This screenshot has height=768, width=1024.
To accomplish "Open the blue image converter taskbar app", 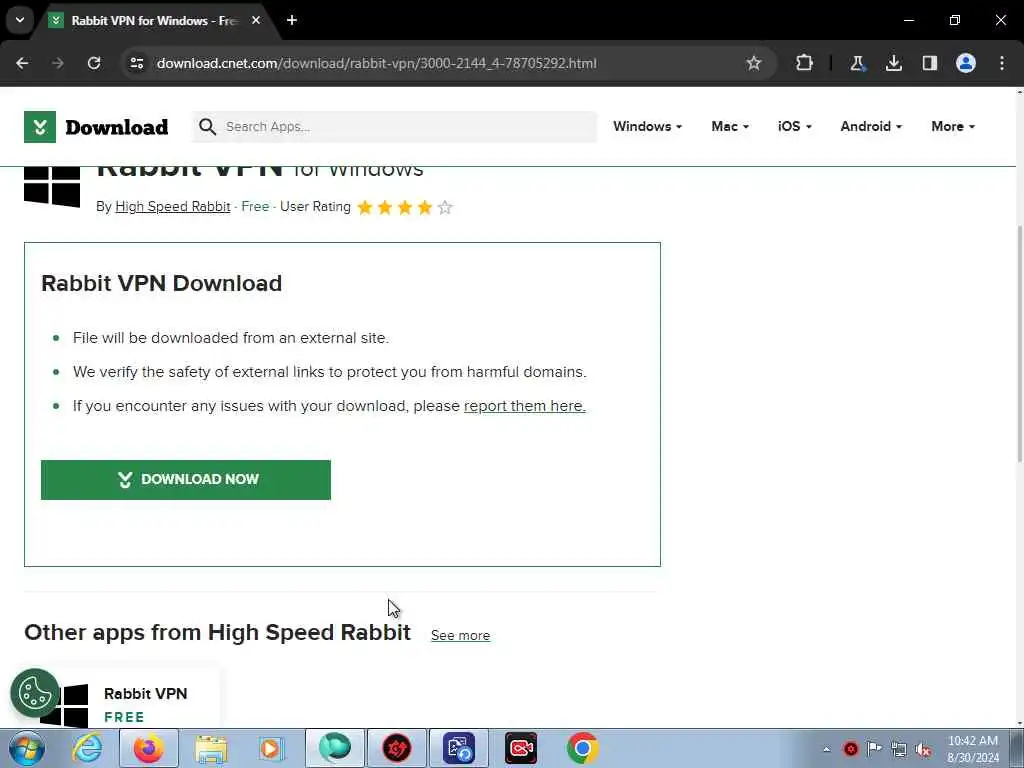I will click(x=458, y=748).
